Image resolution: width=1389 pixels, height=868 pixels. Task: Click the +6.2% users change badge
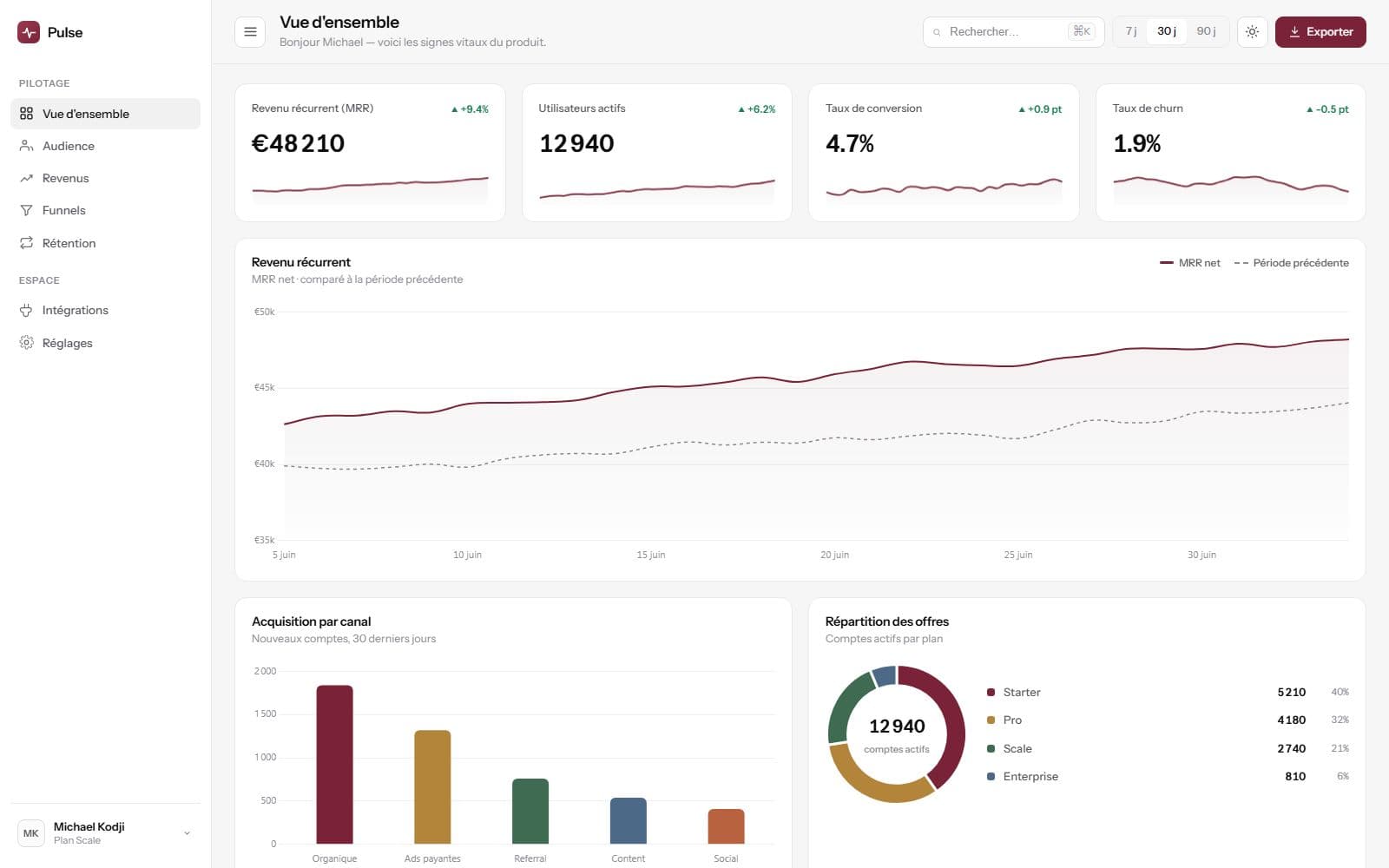click(x=756, y=109)
